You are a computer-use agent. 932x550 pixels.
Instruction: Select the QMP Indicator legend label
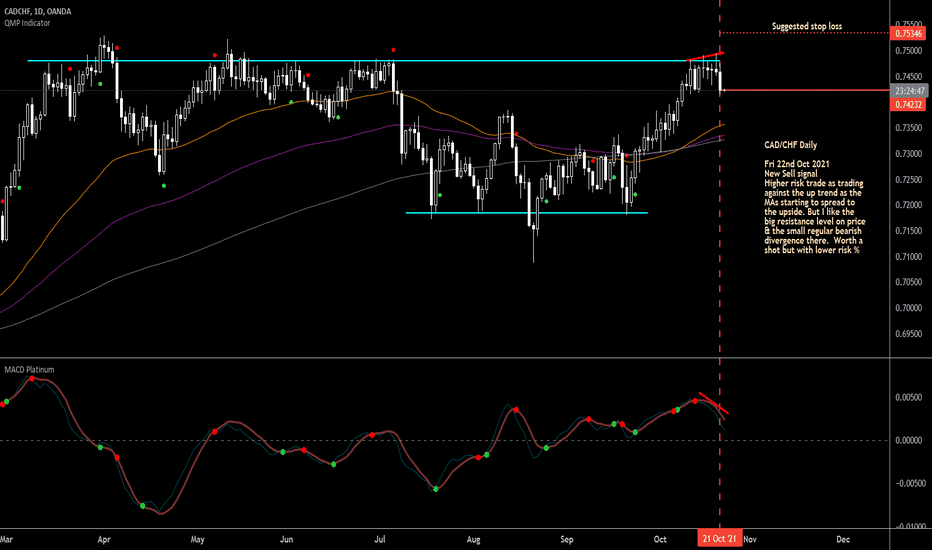point(27,23)
